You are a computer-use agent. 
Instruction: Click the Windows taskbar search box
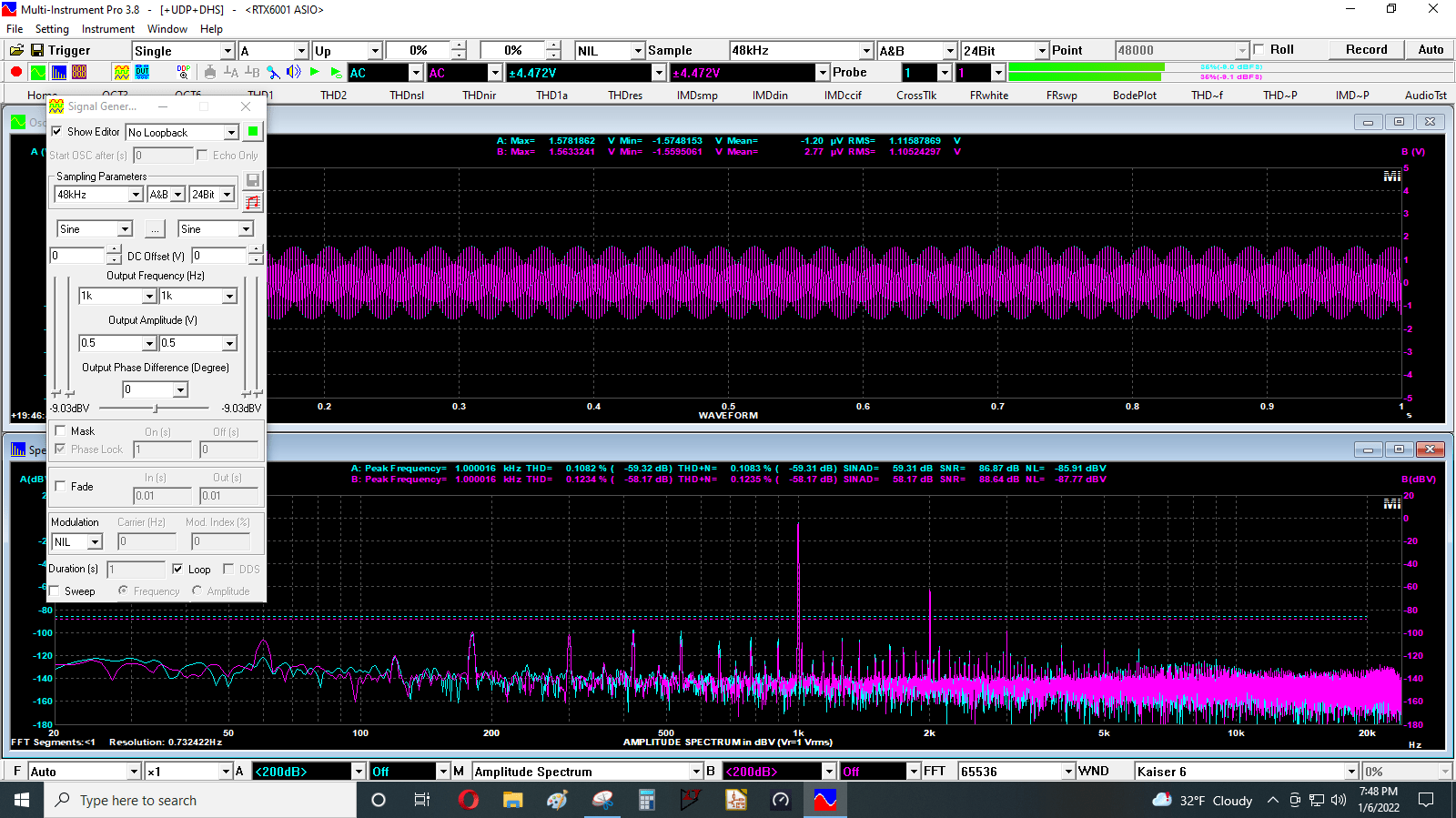(200, 800)
